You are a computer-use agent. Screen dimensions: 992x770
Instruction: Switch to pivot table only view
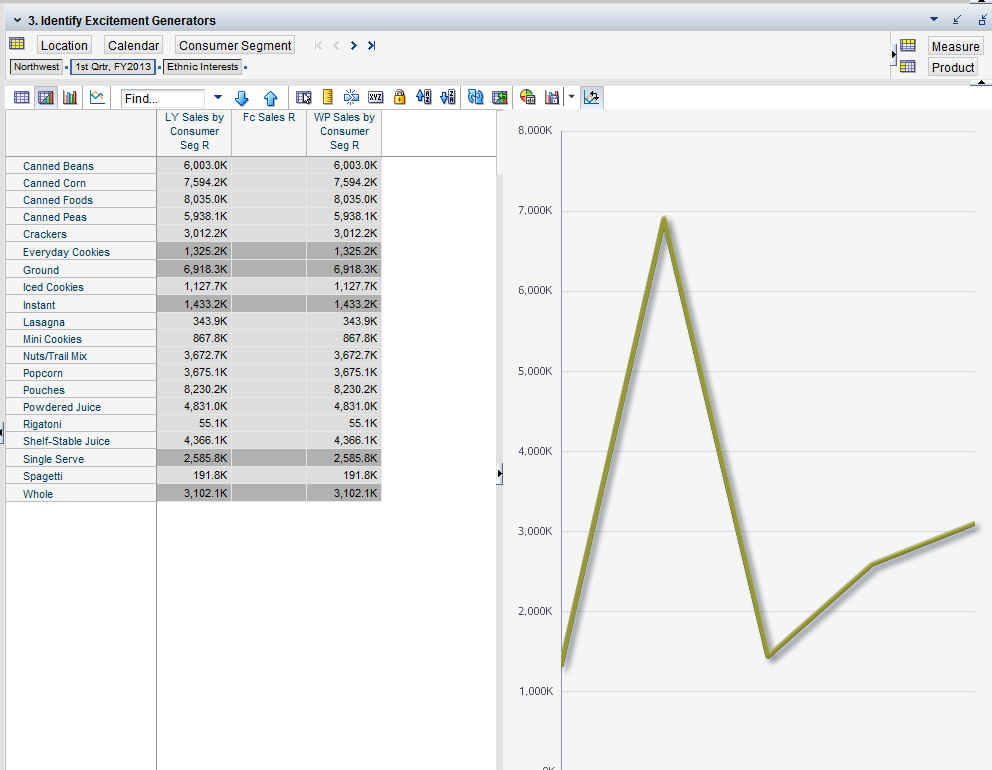(x=22, y=97)
